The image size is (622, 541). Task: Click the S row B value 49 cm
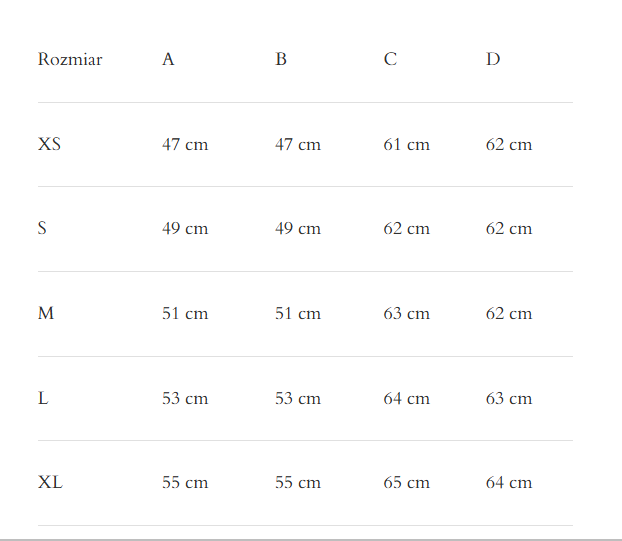(x=298, y=228)
